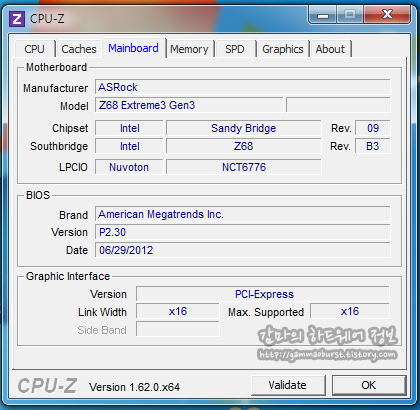Click the Nuvoton LPCIO vendor field

tap(129, 167)
